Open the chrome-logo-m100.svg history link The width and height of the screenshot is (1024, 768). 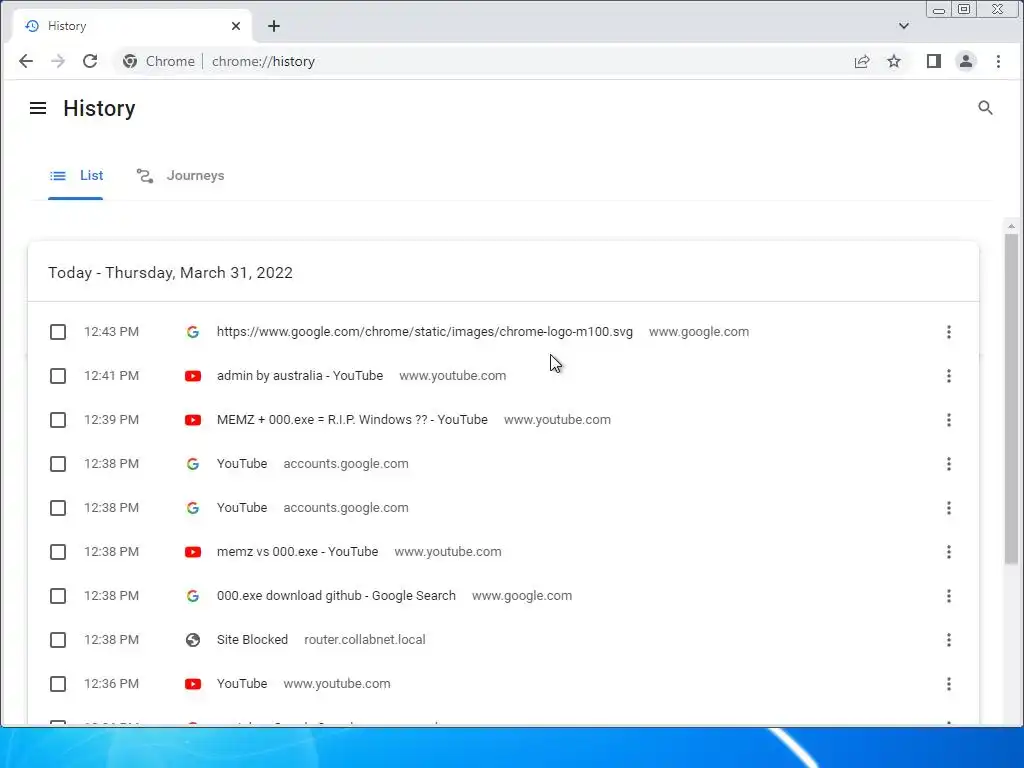tap(424, 332)
